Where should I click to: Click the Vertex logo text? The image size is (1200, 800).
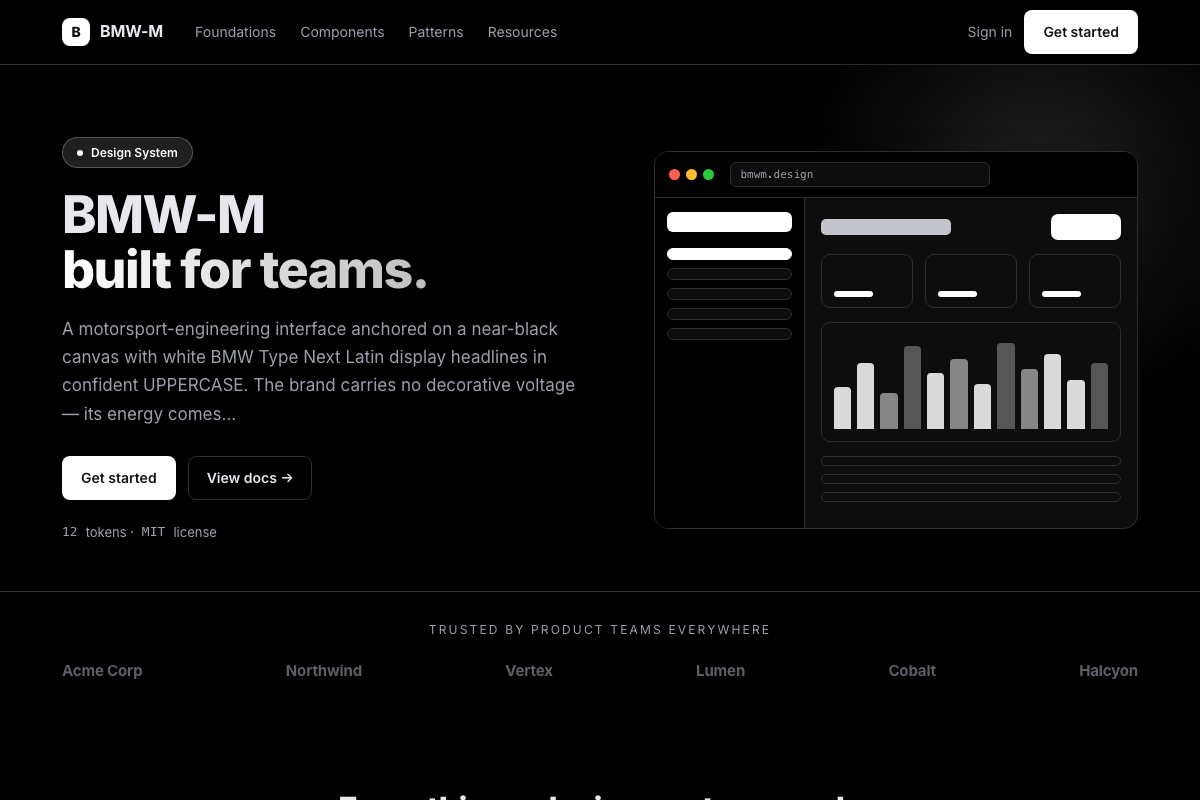click(529, 671)
